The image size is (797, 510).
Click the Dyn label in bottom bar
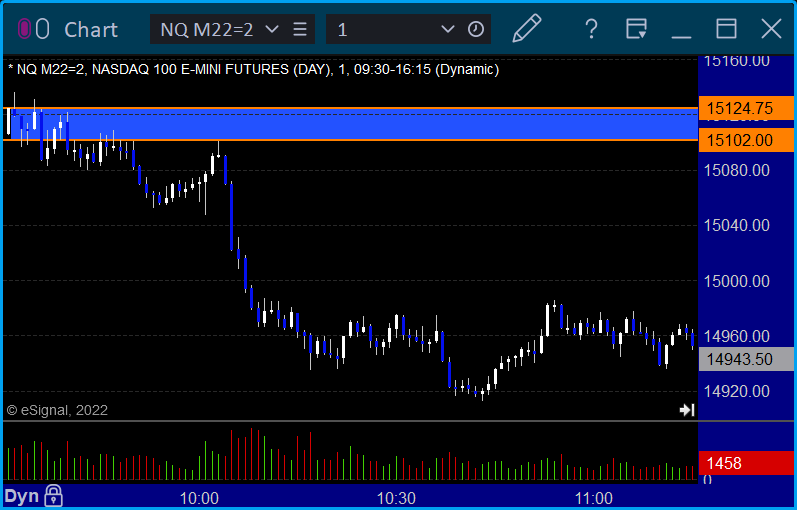22,496
